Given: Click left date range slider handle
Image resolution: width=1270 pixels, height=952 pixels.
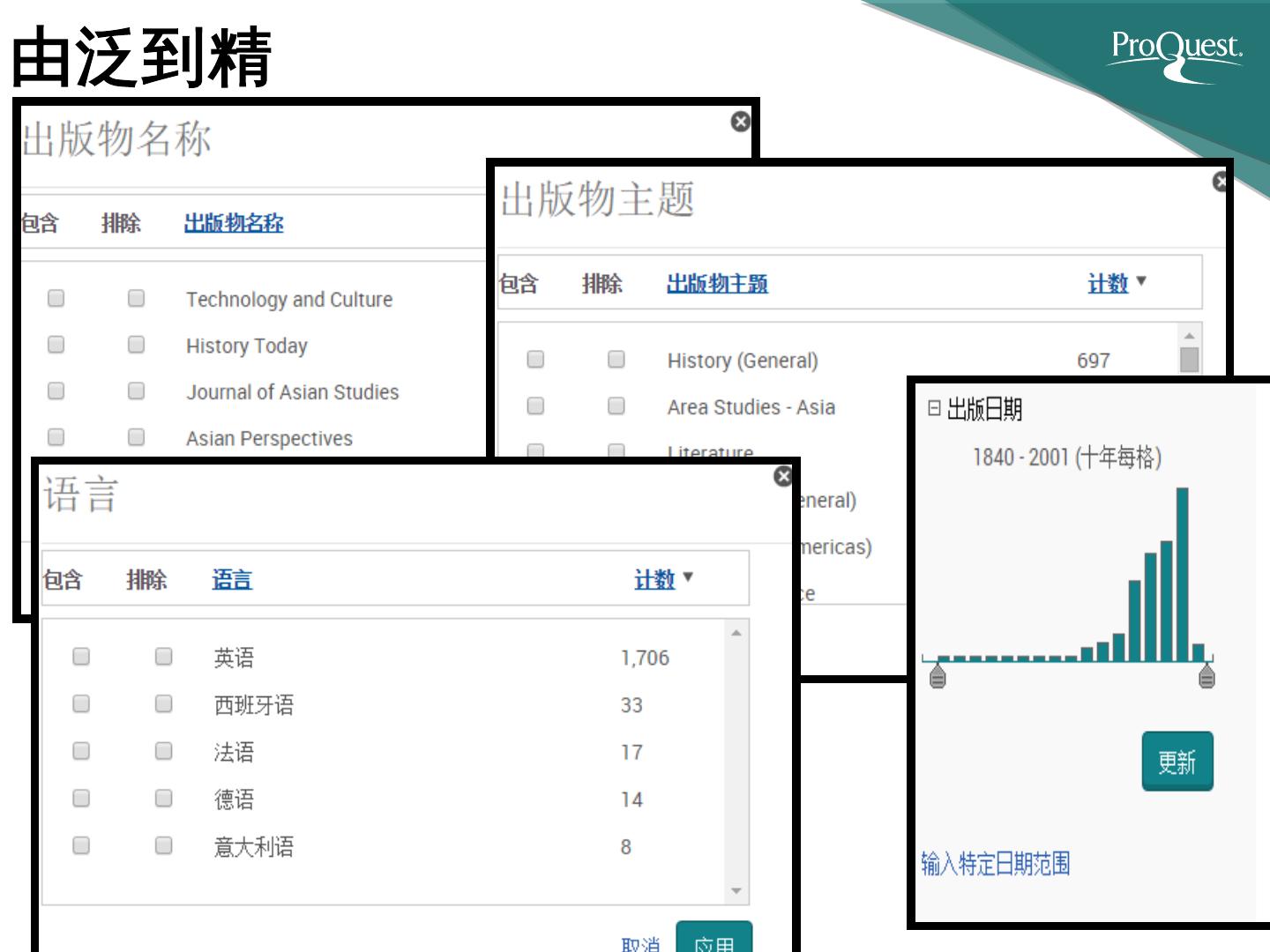Looking at the screenshot, I should [x=938, y=677].
